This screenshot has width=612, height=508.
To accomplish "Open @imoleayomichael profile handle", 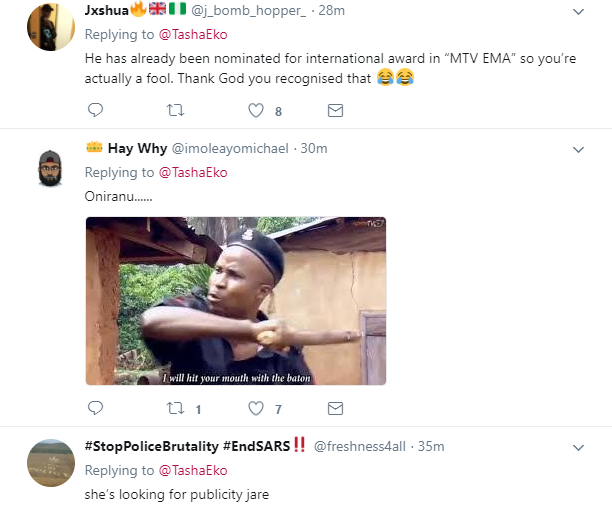I will click(x=231, y=148).
